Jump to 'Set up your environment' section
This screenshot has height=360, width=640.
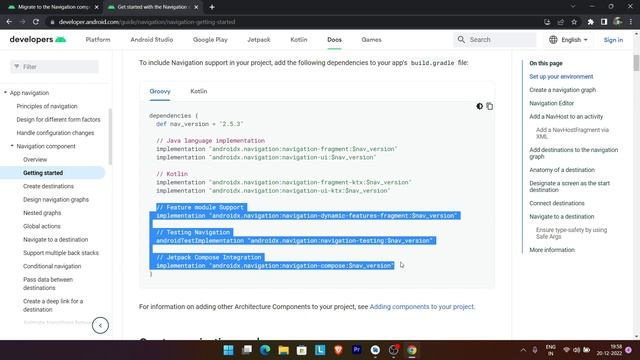tap(561, 77)
